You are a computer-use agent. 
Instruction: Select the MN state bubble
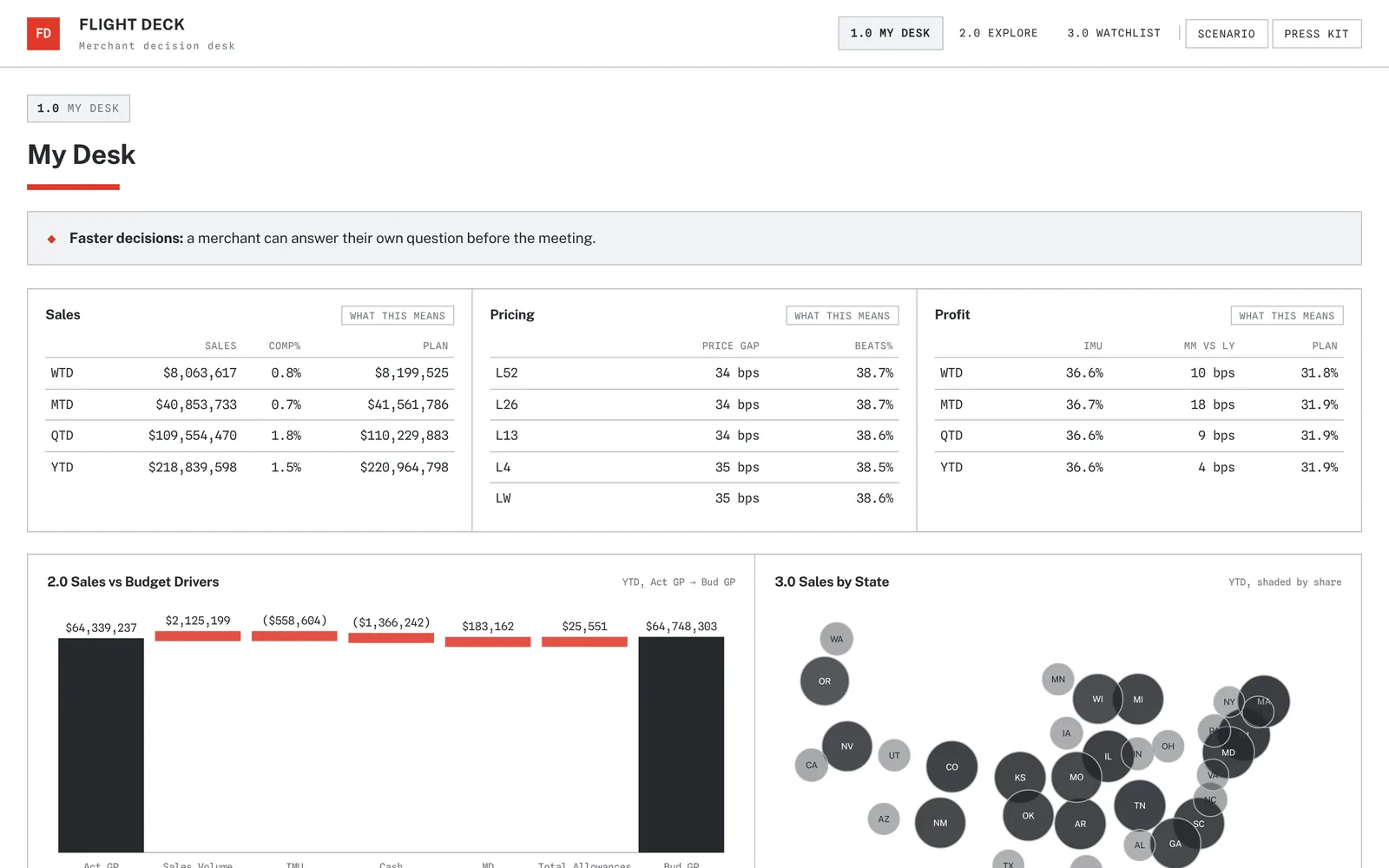click(x=1058, y=679)
